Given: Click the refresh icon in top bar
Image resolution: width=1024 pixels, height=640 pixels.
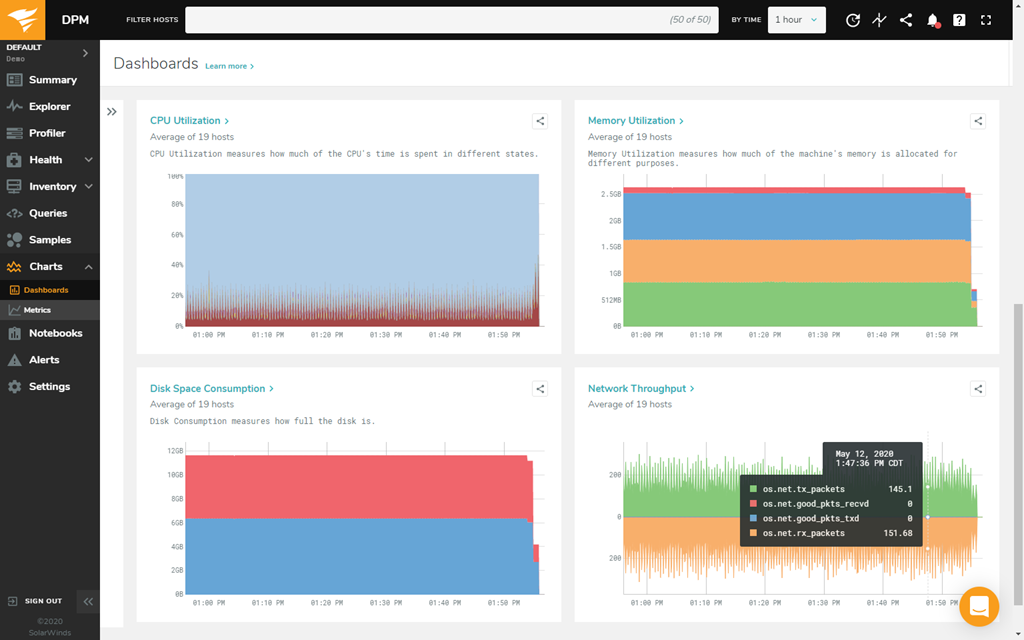Looking at the screenshot, I should (x=853, y=20).
